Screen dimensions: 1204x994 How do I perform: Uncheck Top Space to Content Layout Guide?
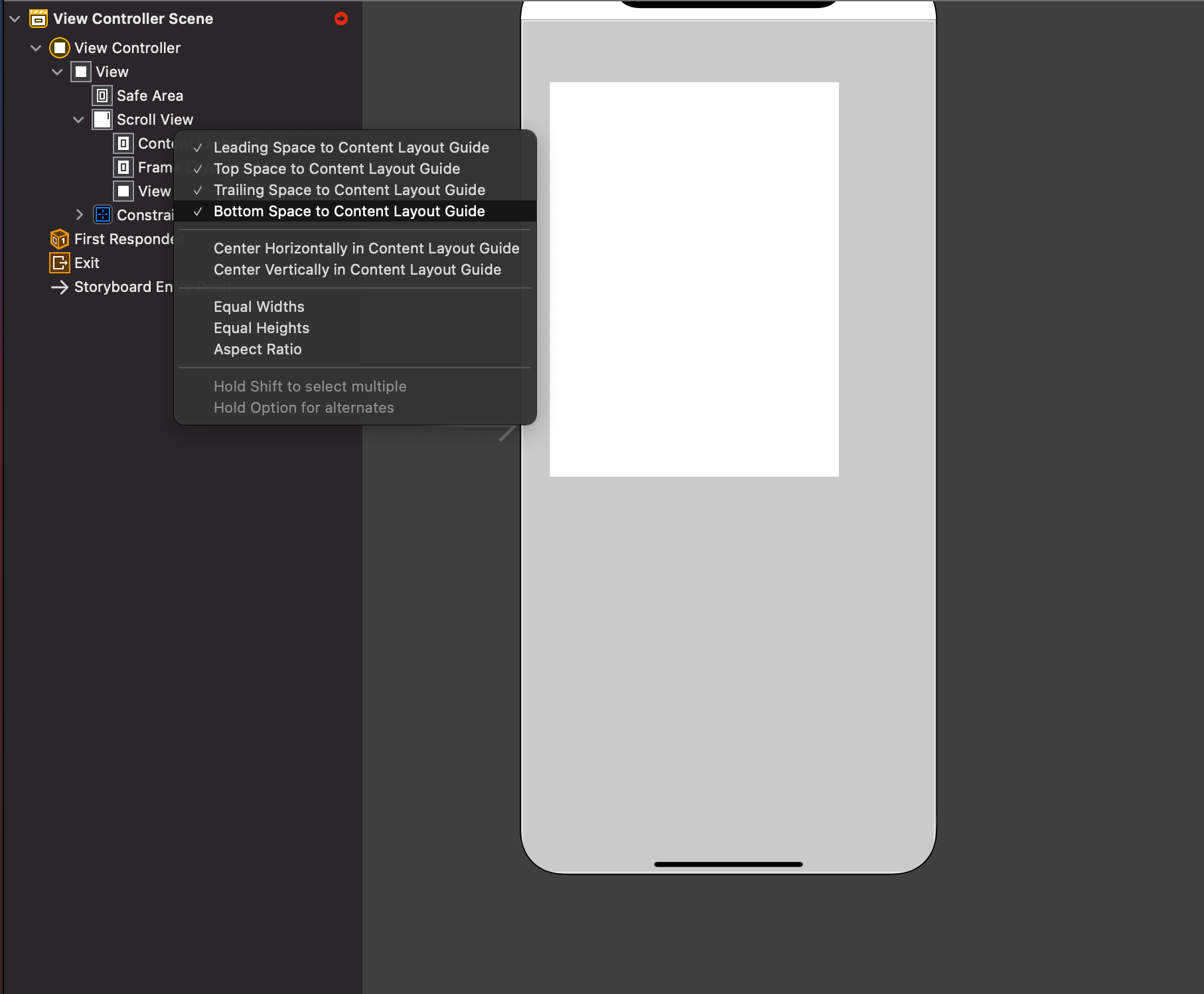[355, 169]
